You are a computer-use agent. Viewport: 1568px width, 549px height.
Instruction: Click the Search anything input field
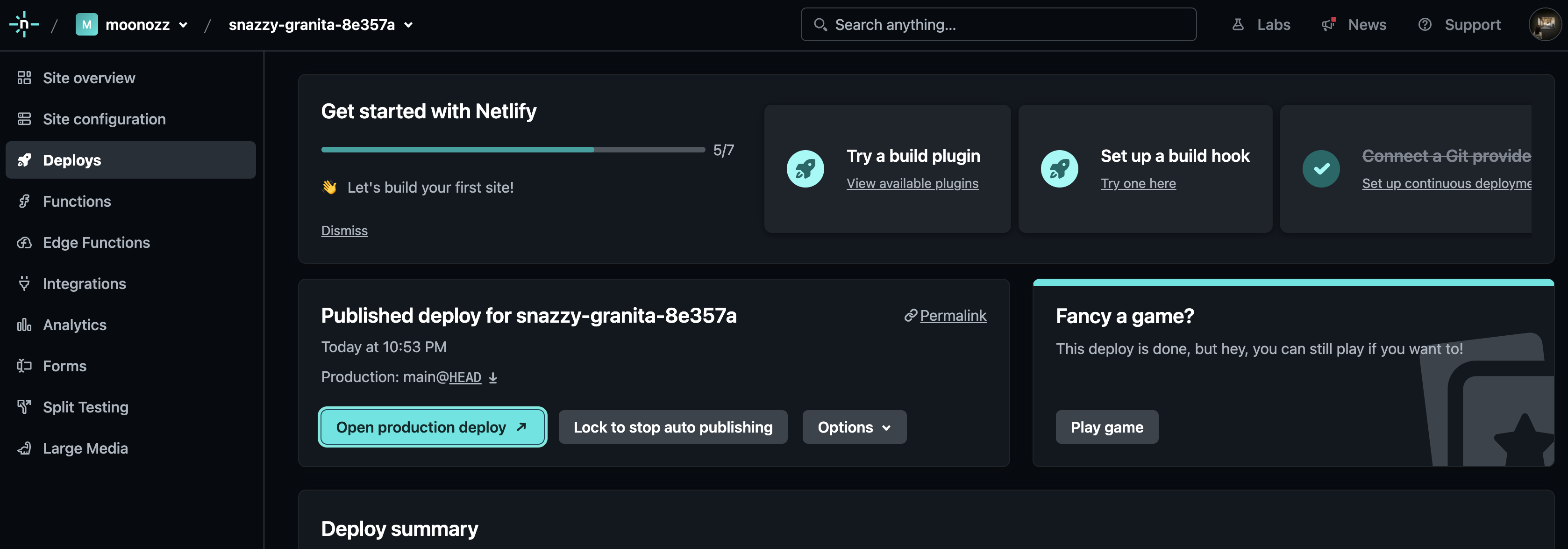(998, 24)
